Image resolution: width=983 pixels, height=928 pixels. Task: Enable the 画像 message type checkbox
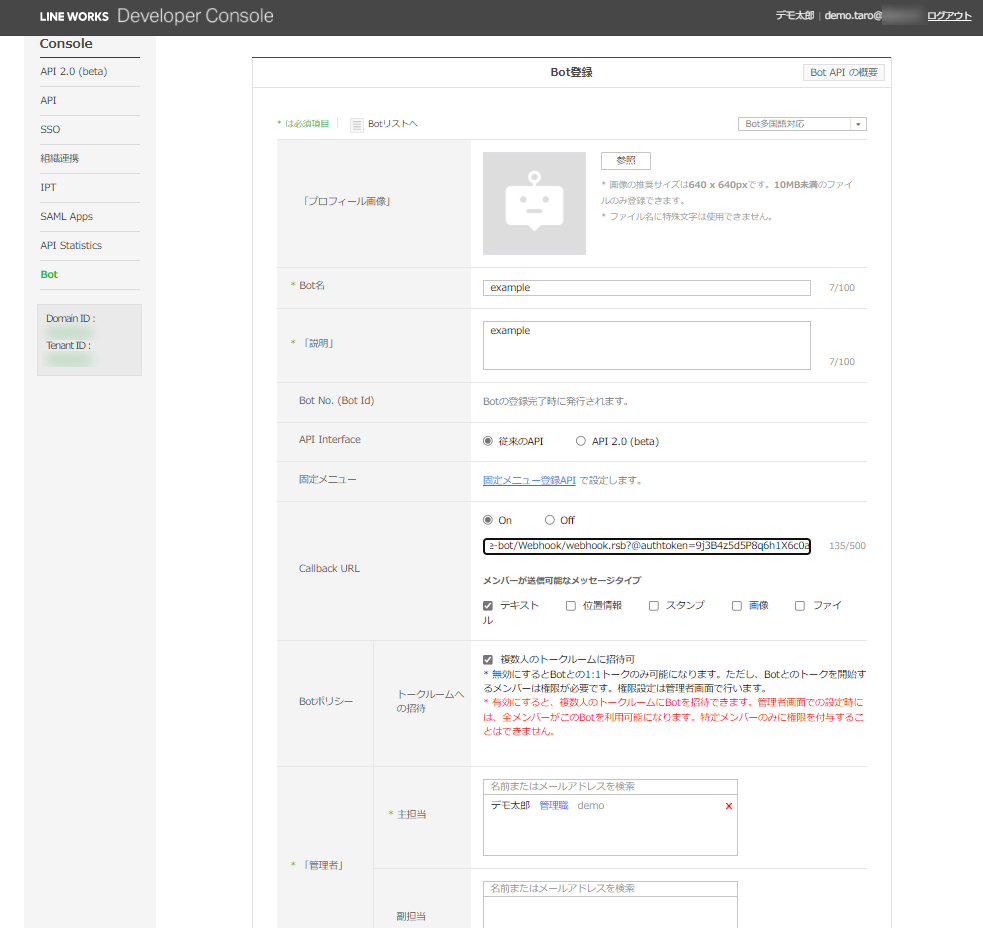(x=737, y=606)
